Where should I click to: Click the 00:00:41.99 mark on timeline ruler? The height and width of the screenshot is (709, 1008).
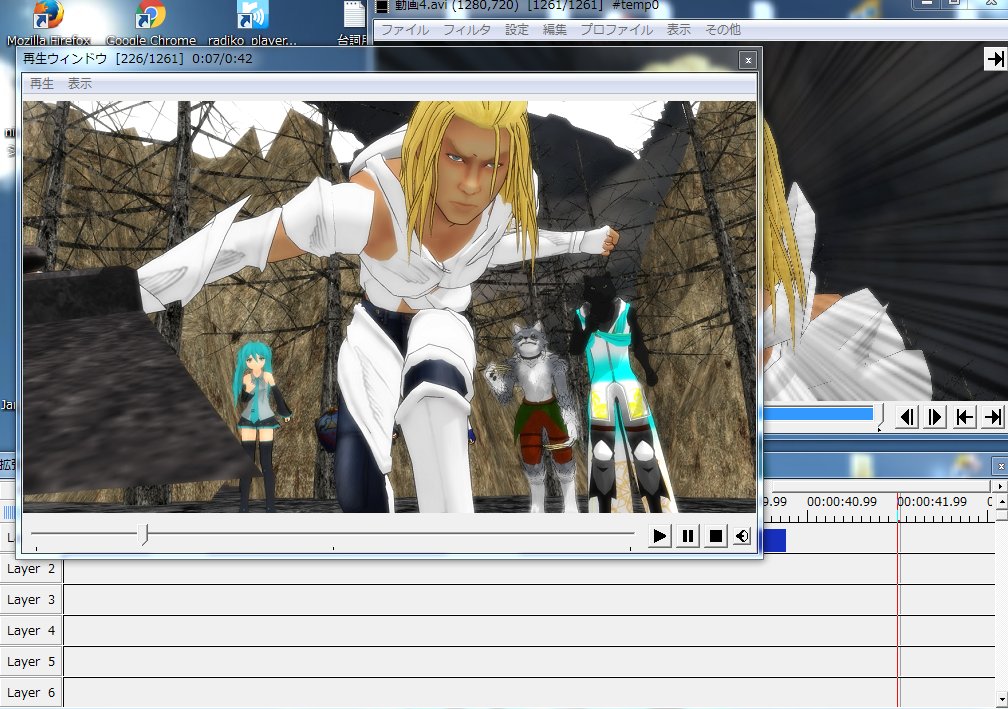(x=932, y=501)
